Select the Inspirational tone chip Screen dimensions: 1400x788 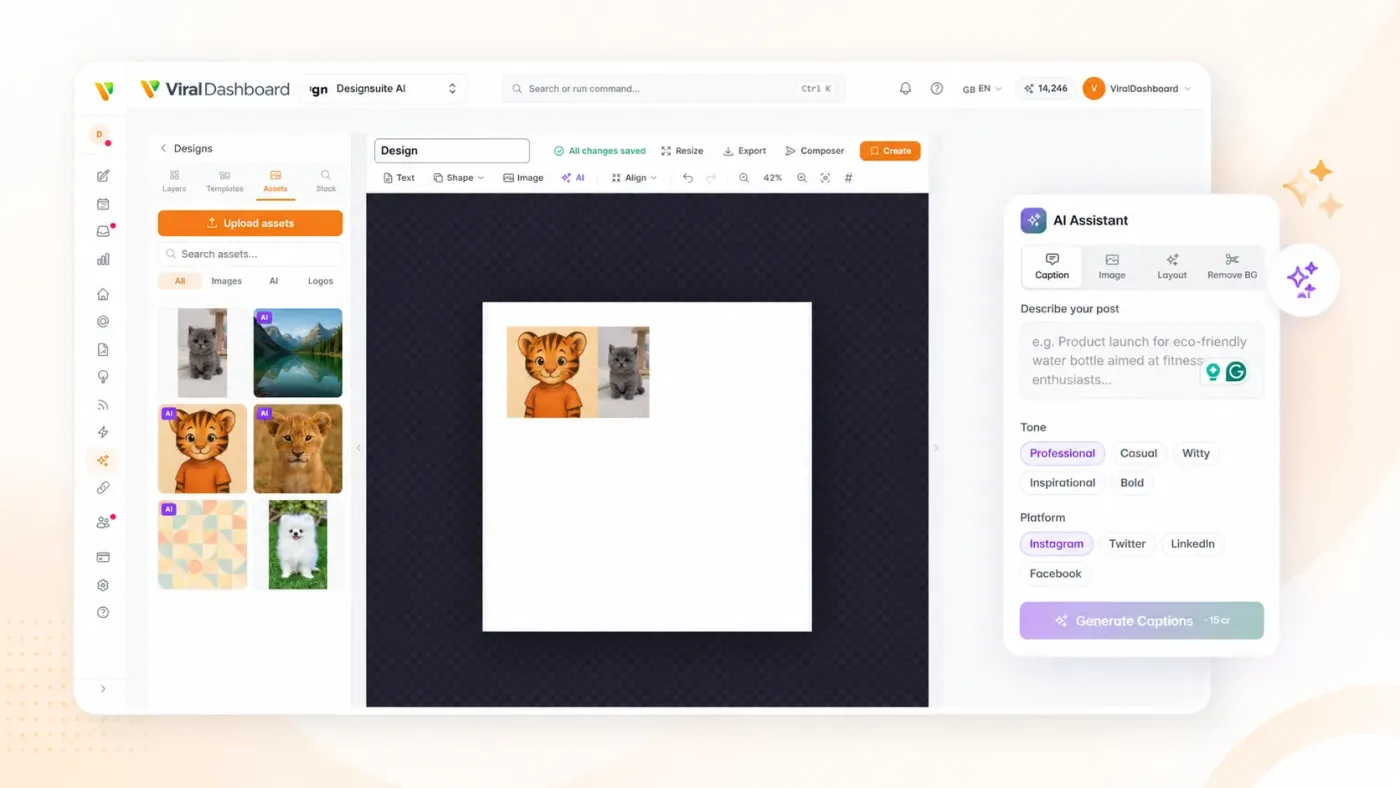1062,483
